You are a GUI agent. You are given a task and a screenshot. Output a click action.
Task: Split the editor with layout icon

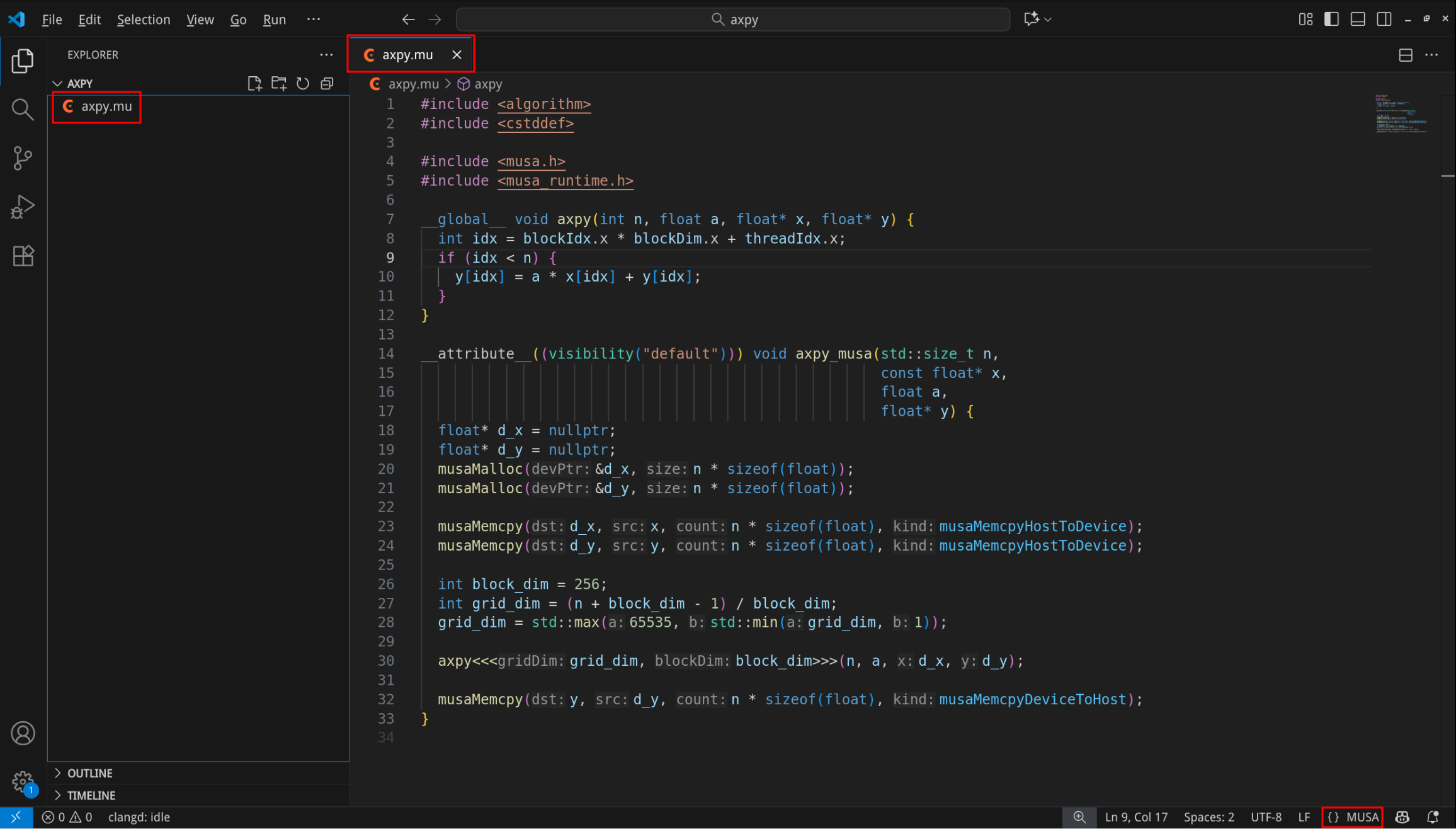click(x=1406, y=55)
